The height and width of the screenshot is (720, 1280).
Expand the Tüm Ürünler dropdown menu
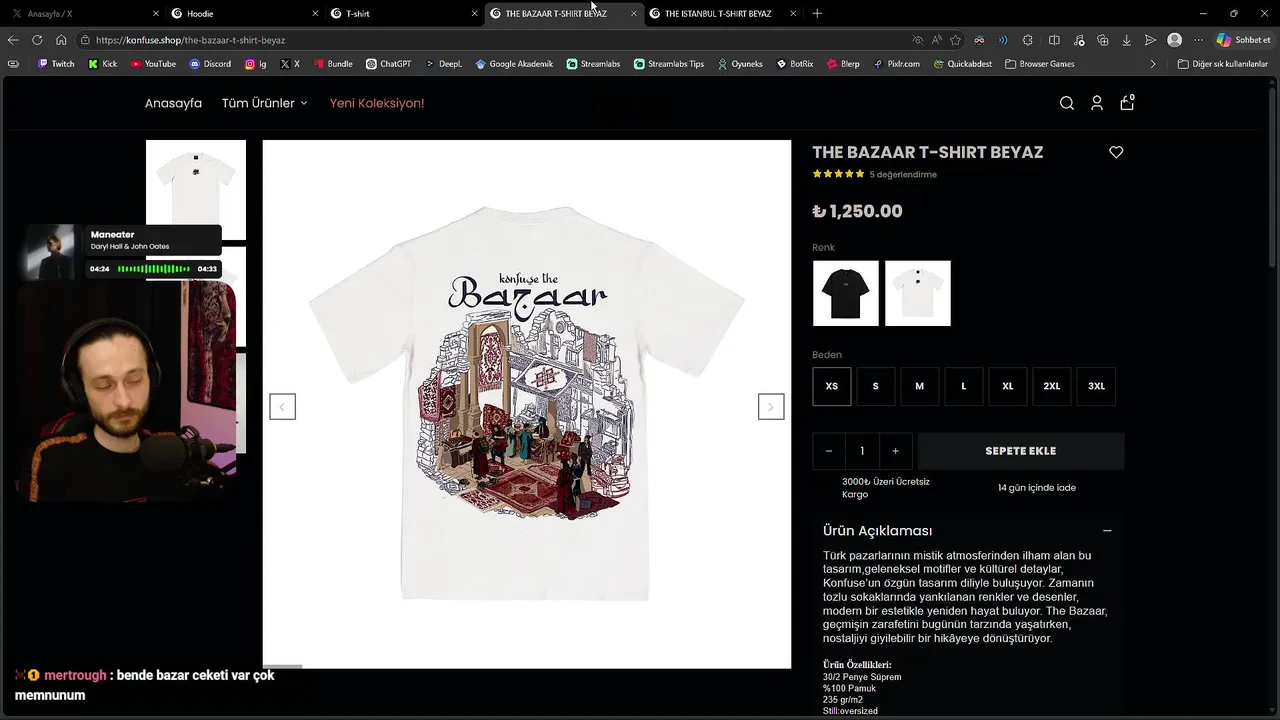(x=265, y=103)
